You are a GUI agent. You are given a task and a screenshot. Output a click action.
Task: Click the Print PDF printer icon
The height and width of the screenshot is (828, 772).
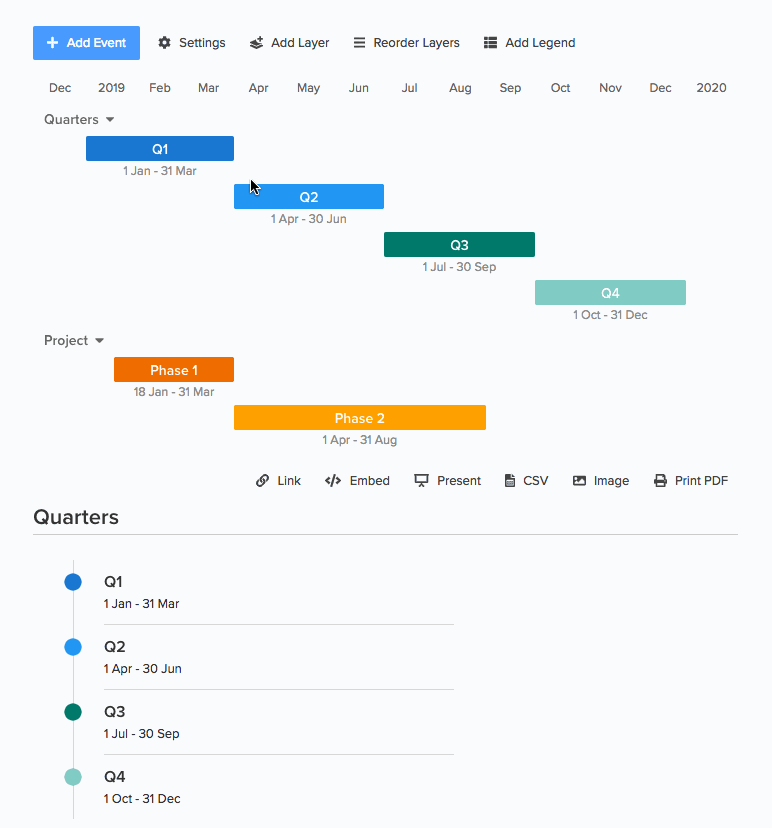coord(660,481)
